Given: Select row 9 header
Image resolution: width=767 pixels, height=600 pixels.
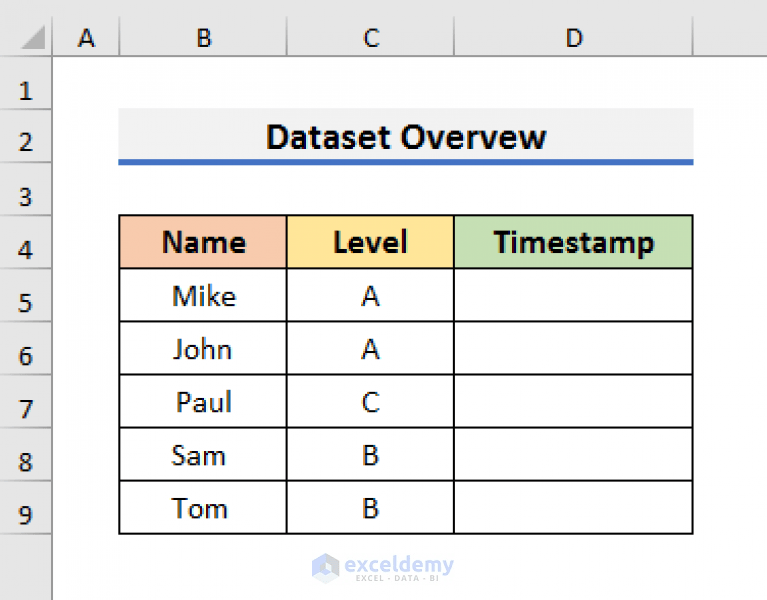Looking at the screenshot, I should tap(25, 507).
